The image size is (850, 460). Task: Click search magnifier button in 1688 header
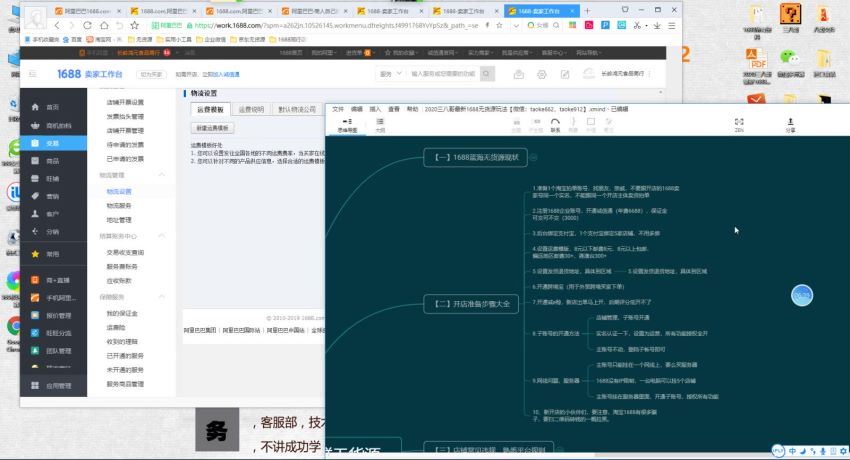point(487,74)
